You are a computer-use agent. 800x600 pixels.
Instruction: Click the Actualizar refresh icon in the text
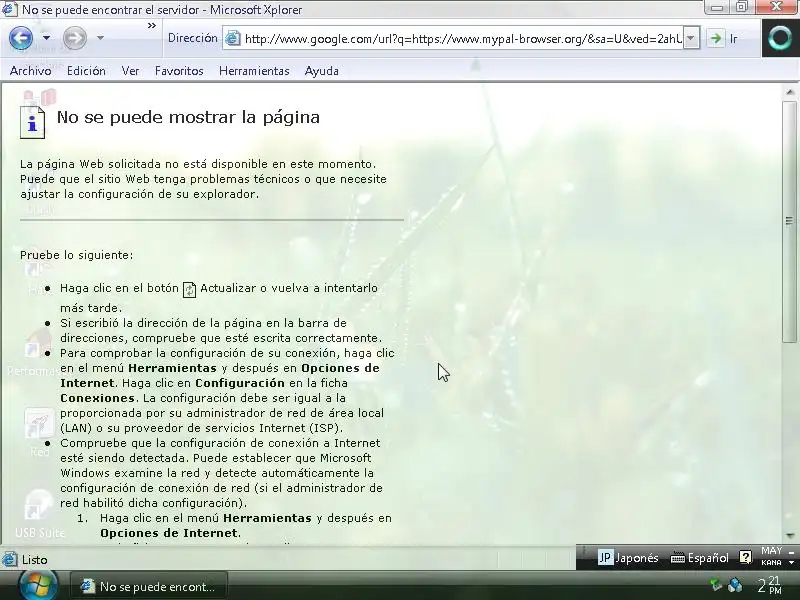tap(189, 289)
